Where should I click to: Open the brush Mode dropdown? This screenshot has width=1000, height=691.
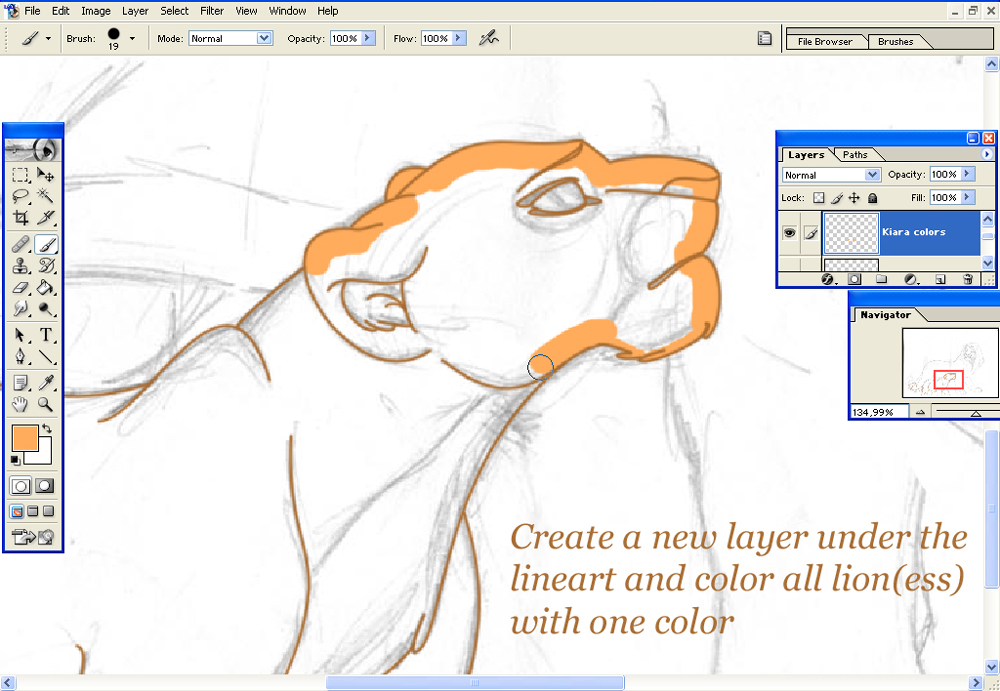pos(264,38)
